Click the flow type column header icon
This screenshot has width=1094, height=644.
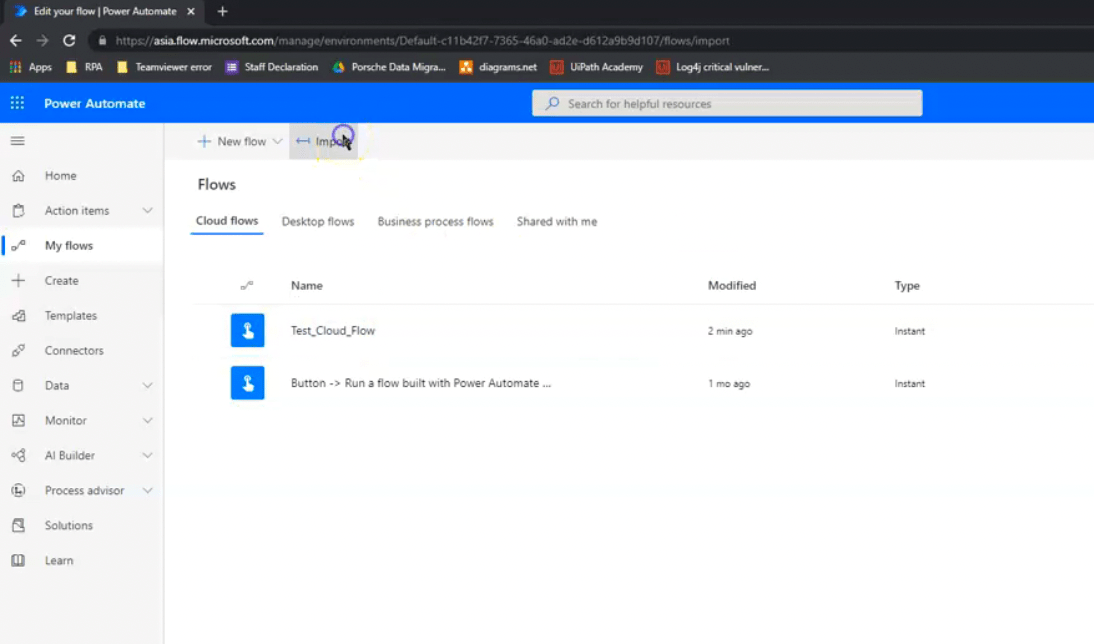coord(247,285)
